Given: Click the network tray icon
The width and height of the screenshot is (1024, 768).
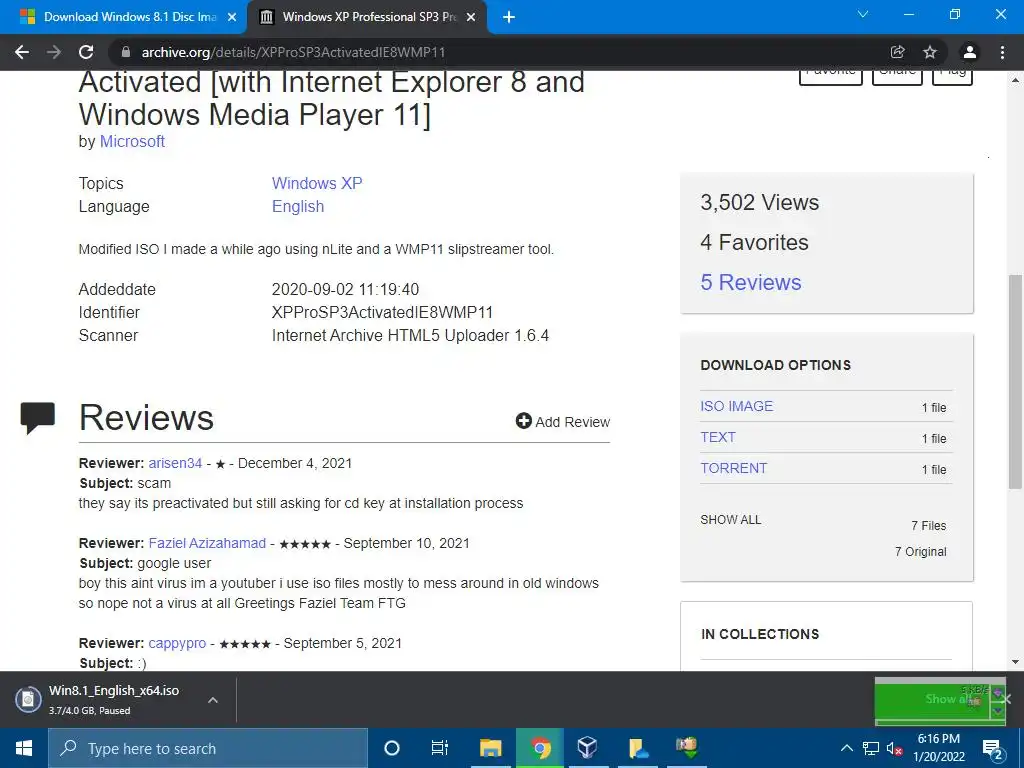Looking at the screenshot, I should click(x=871, y=748).
